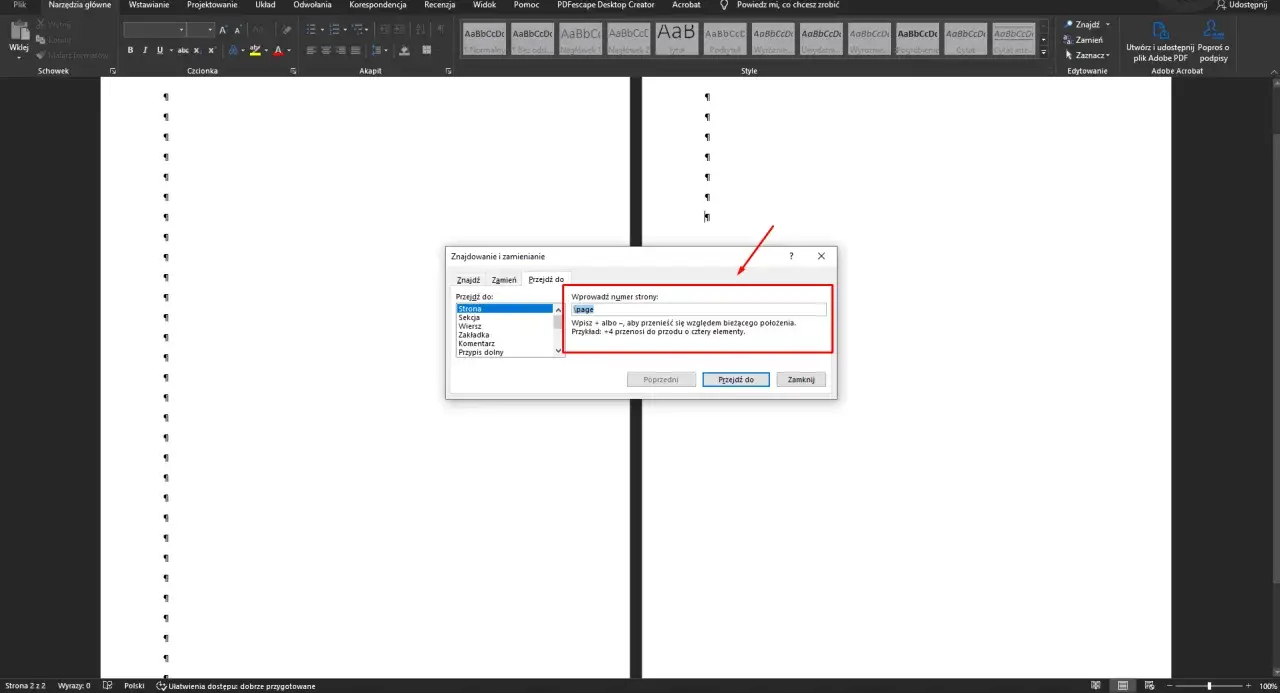This screenshot has height=693, width=1280.
Task: Open the Zamień tab in dialog
Action: pyautogui.click(x=504, y=280)
